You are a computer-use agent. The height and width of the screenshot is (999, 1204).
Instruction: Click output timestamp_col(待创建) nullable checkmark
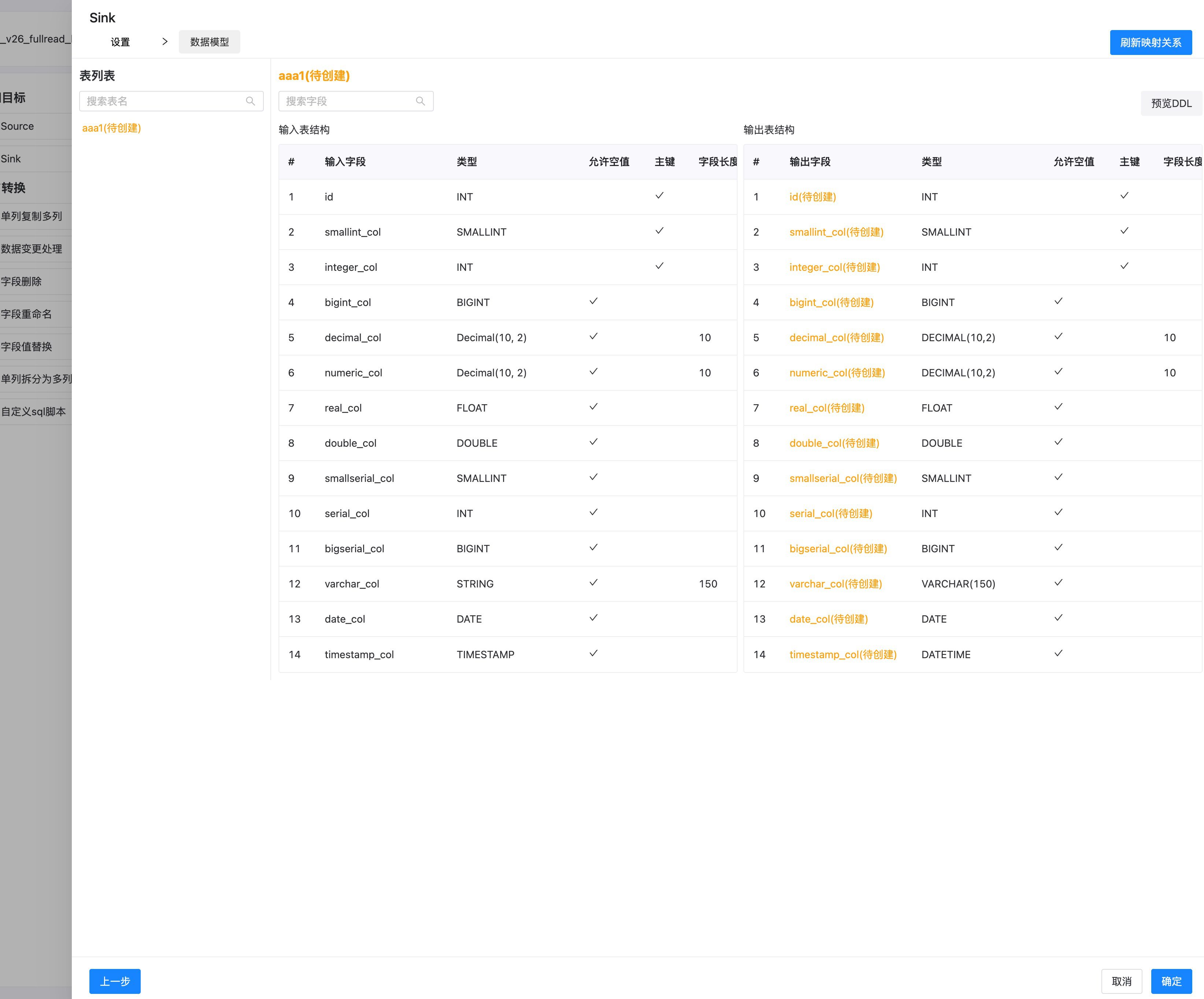point(1059,653)
